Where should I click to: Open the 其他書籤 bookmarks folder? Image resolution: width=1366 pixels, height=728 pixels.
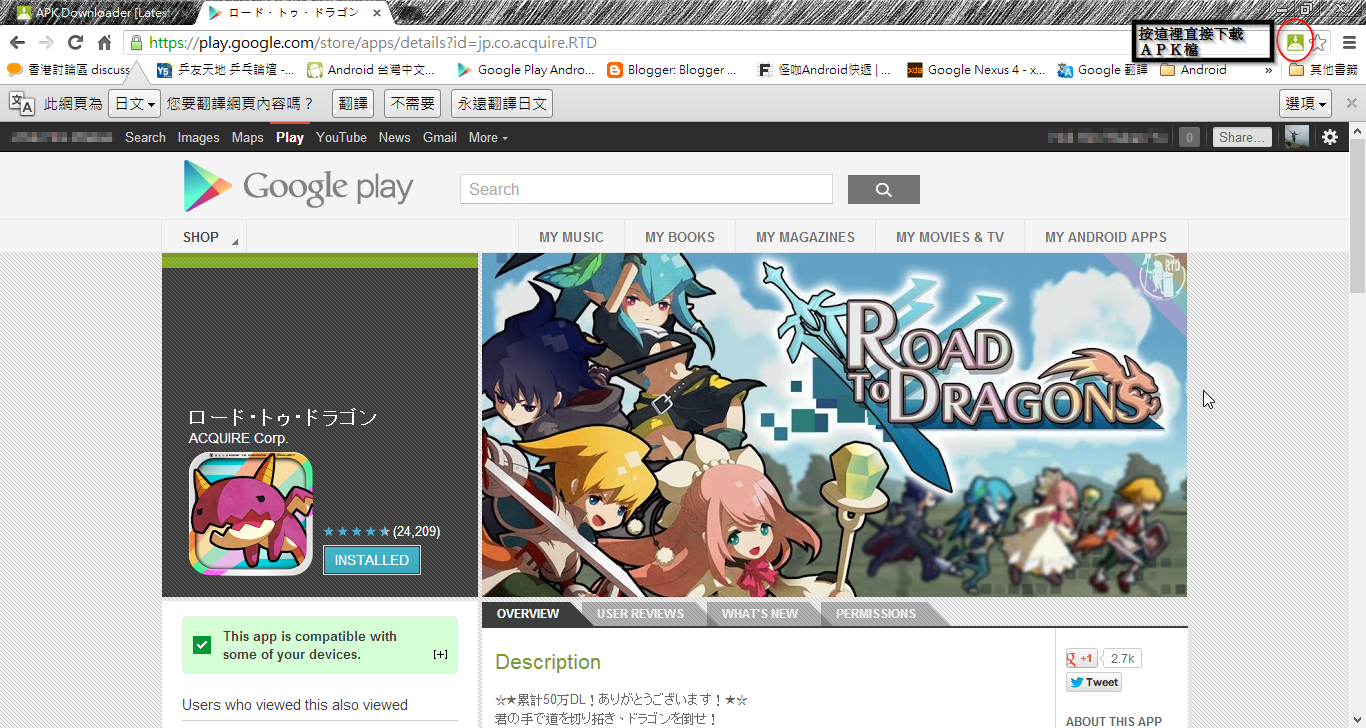click(1323, 70)
